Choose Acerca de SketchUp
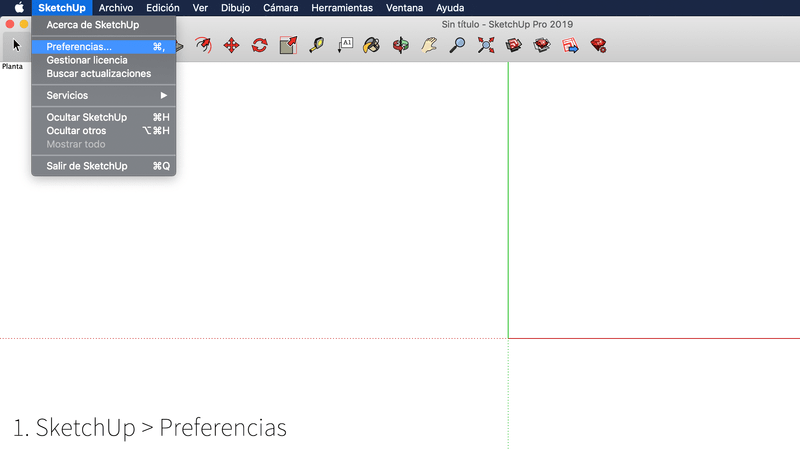Image resolution: width=800 pixels, height=450 pixels. coord(104,25)
